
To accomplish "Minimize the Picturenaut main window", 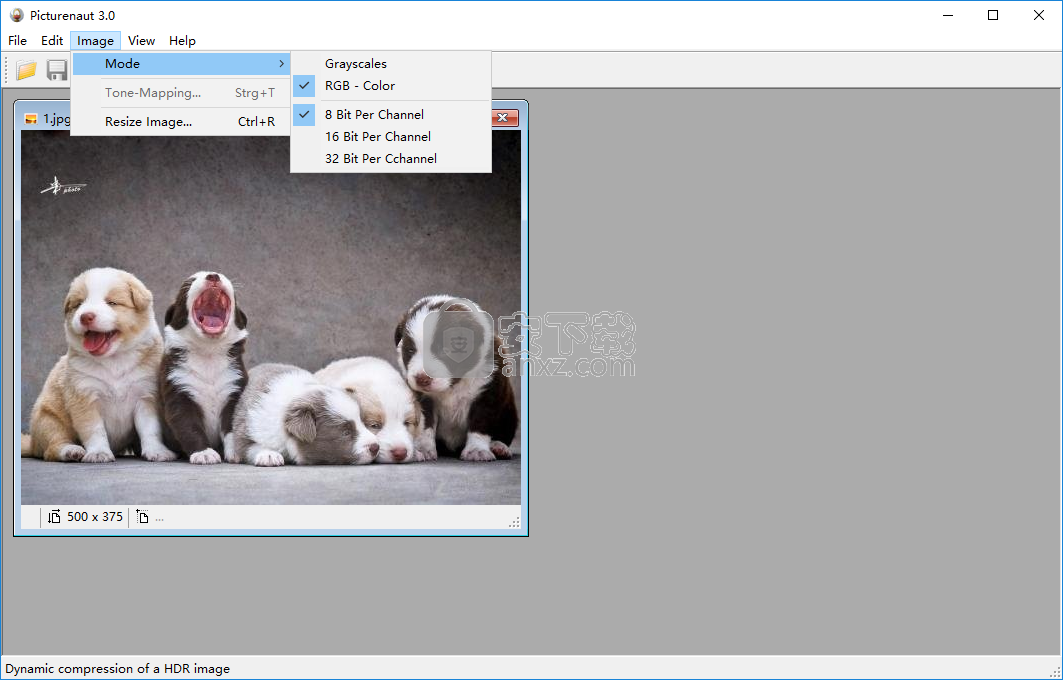I will [x=946, y=15].
